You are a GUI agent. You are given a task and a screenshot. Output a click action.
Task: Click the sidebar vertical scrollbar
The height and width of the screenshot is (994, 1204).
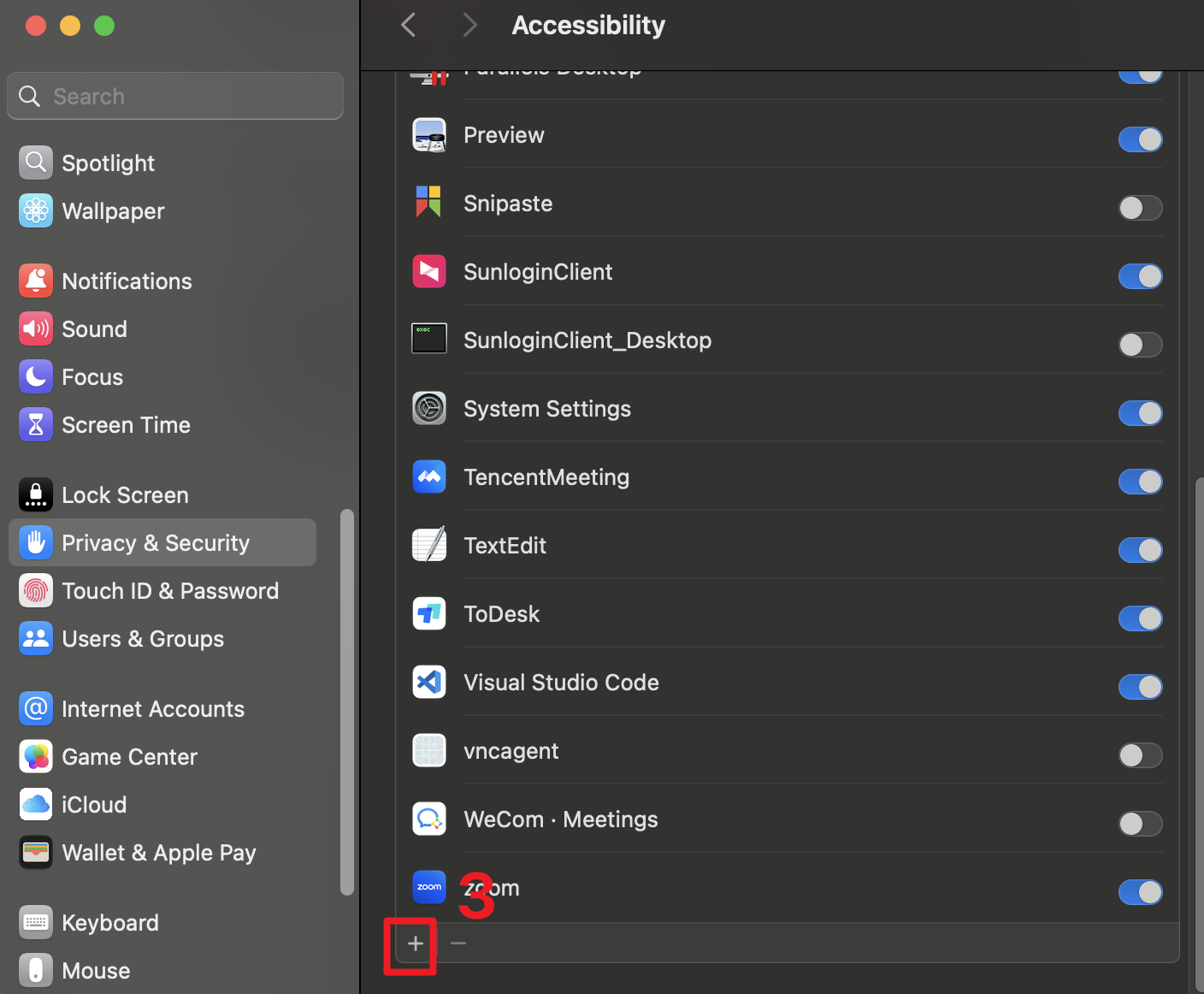(x=347, y=701)
